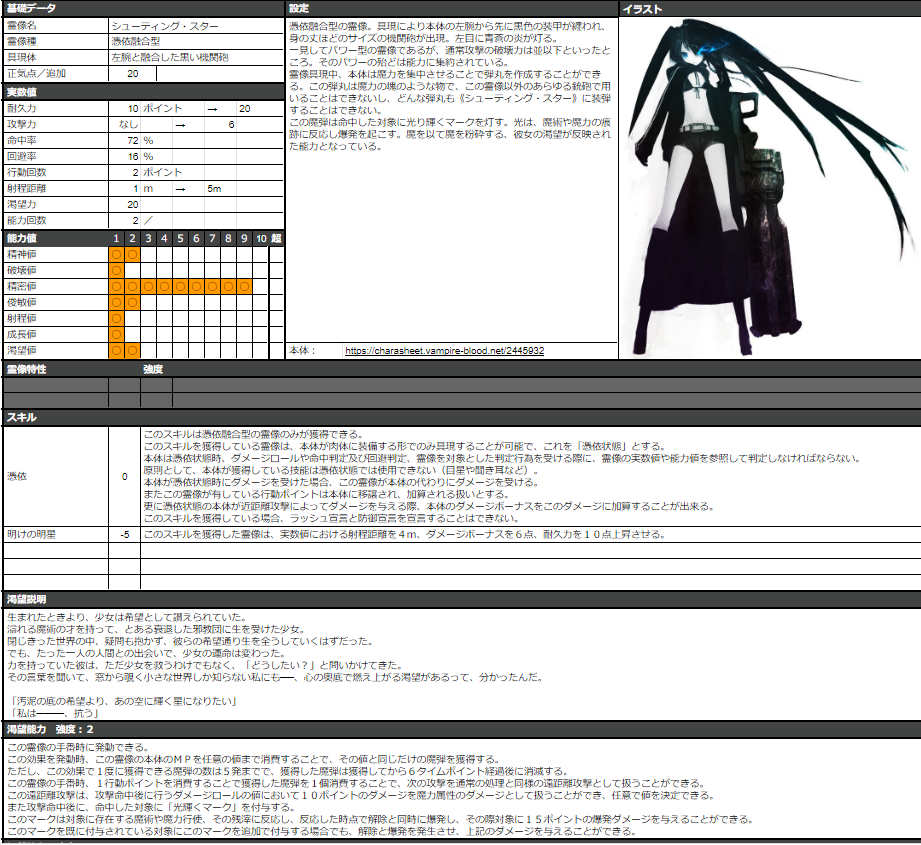This screenshot has width=921, height=845.
Task: Click column header 10 in 能力値 grid
Action: 261,238
